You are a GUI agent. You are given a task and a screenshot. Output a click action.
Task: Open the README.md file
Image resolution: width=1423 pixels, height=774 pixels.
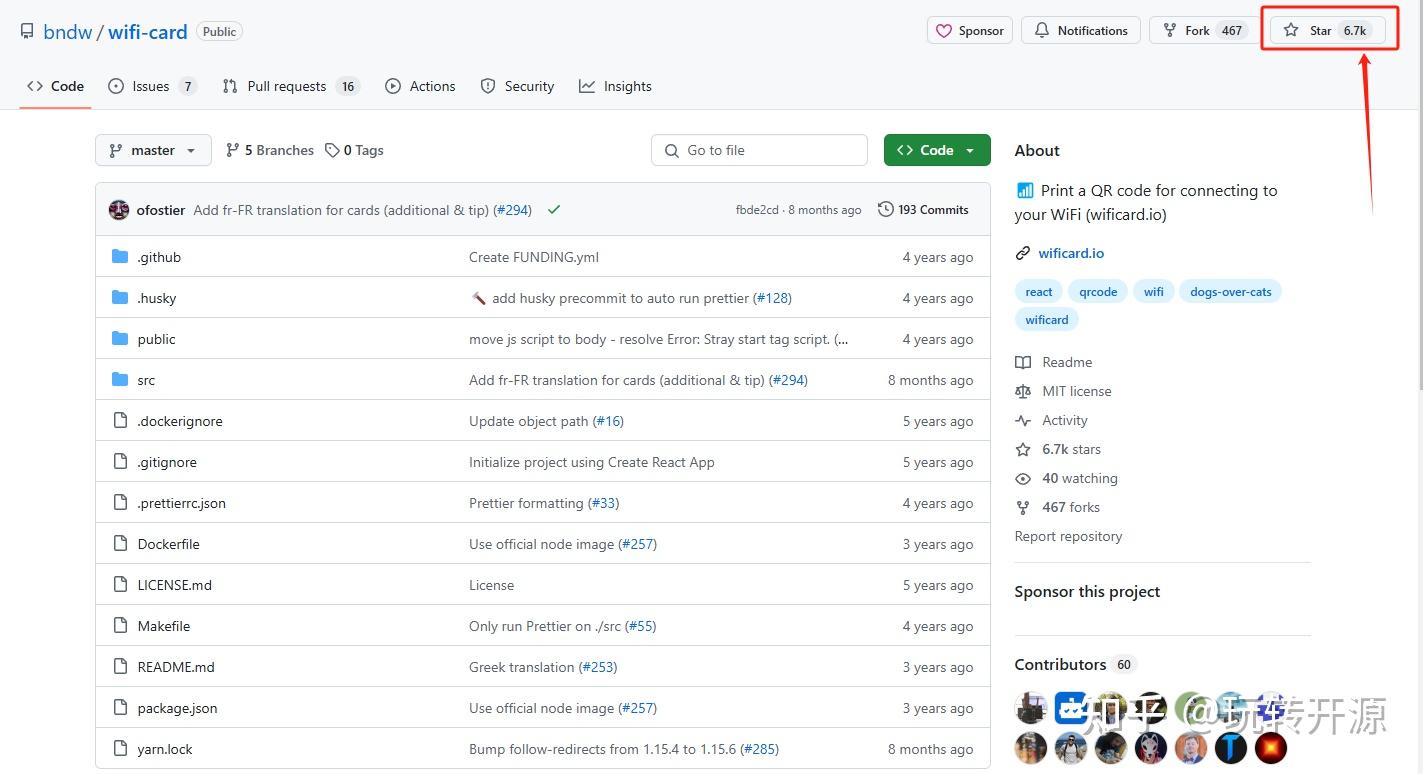point(176,667)
